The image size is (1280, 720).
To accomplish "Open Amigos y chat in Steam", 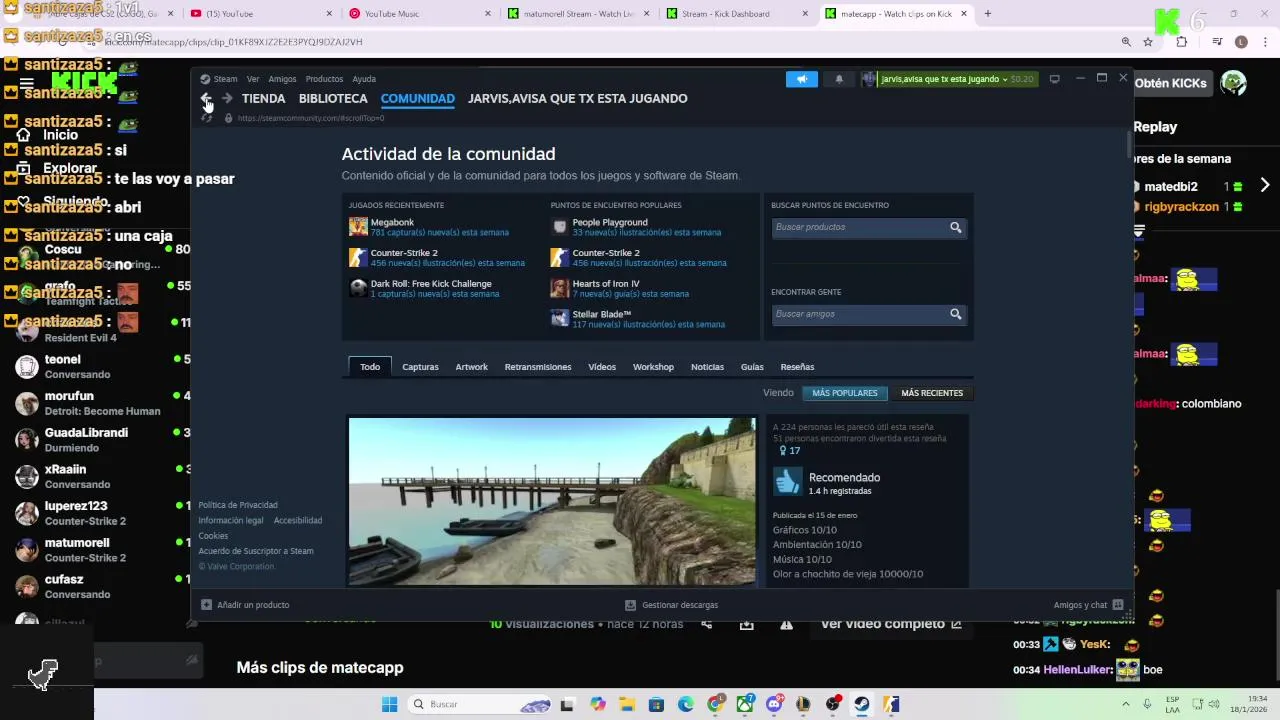I will pyautogui.click(x=1088, y=605).
